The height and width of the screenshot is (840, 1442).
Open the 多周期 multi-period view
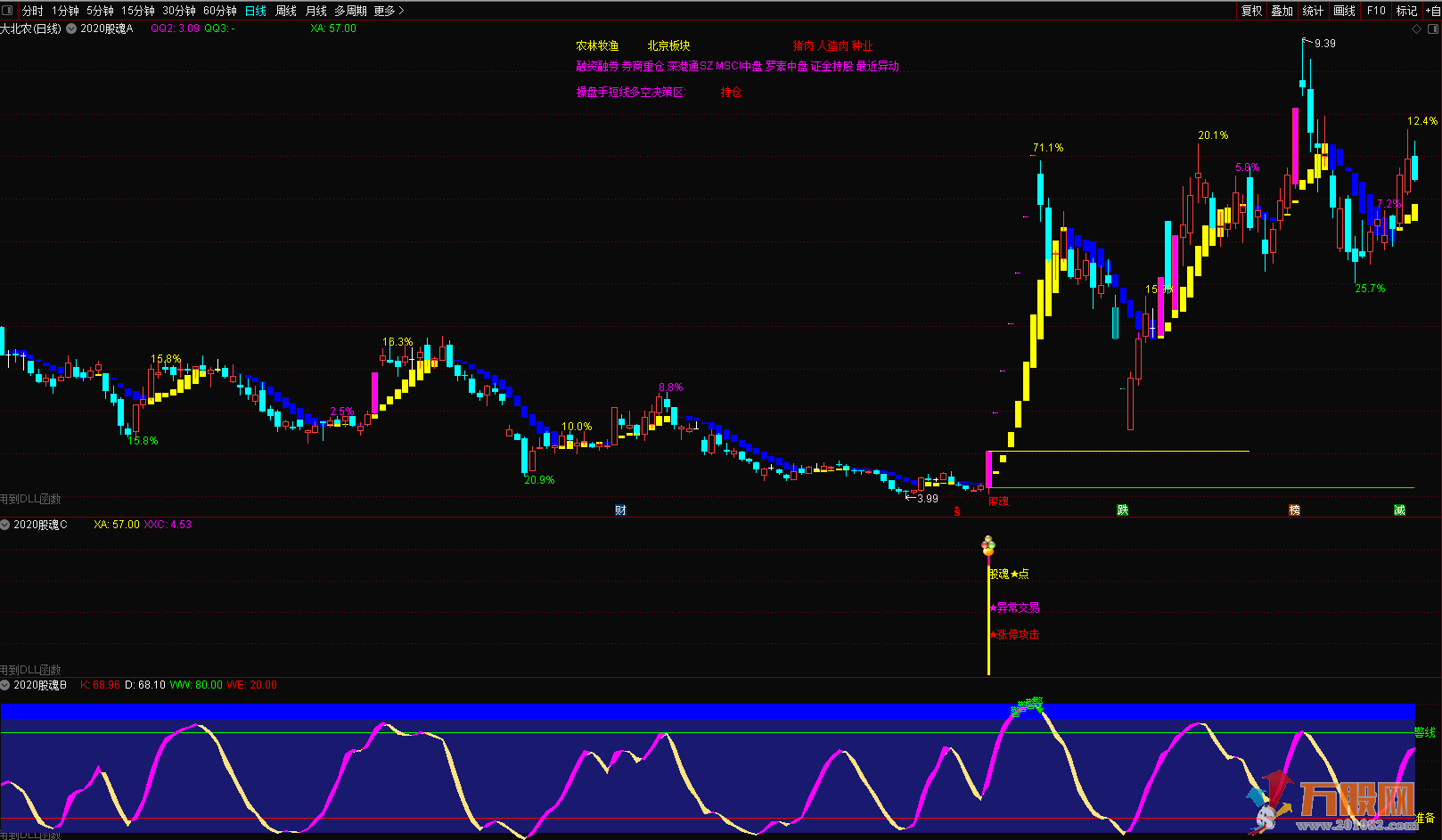(x=351, y=11)
